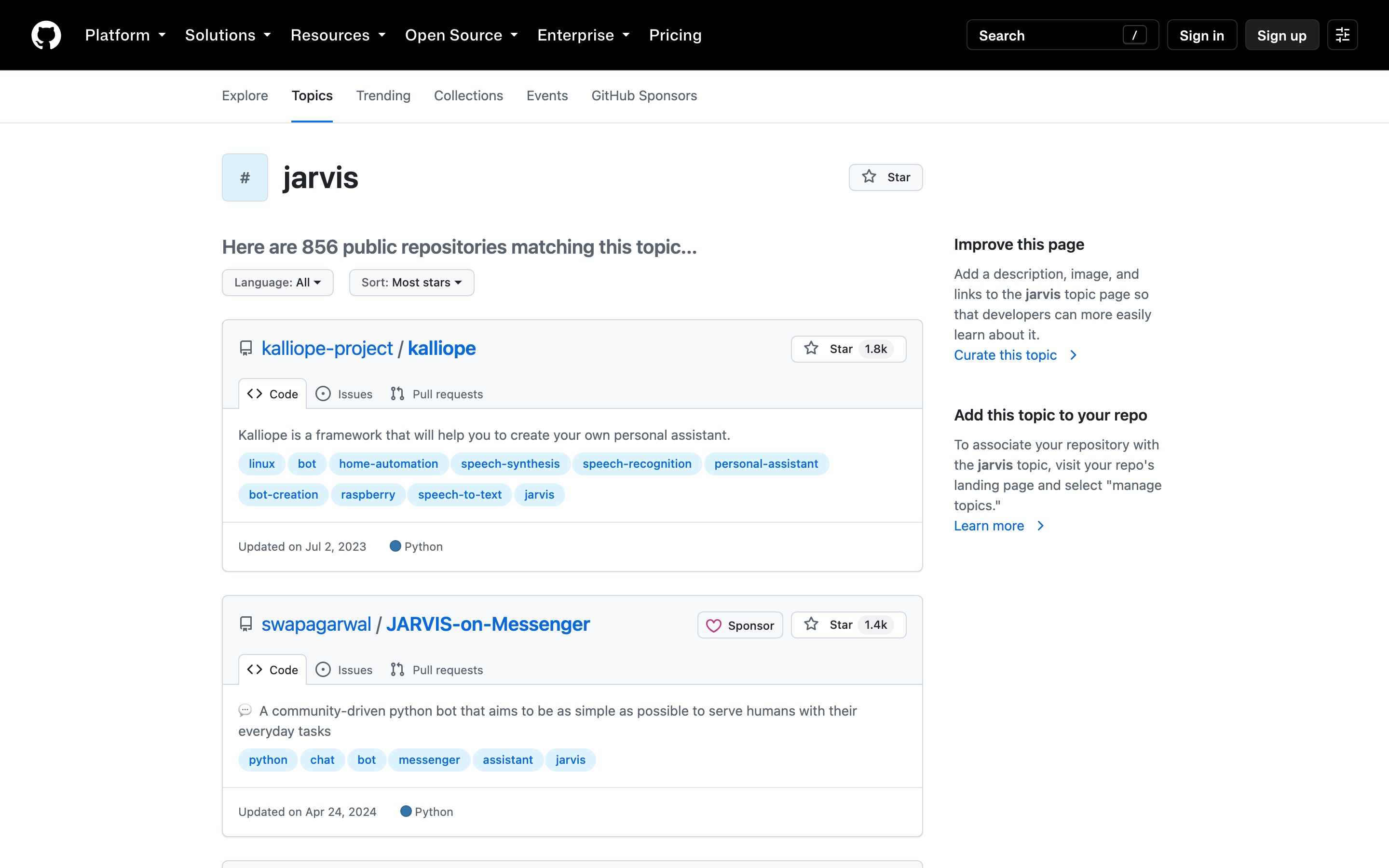Open the Trending tab
This screenshot has width=1389, height=868.
pos(383,96)
